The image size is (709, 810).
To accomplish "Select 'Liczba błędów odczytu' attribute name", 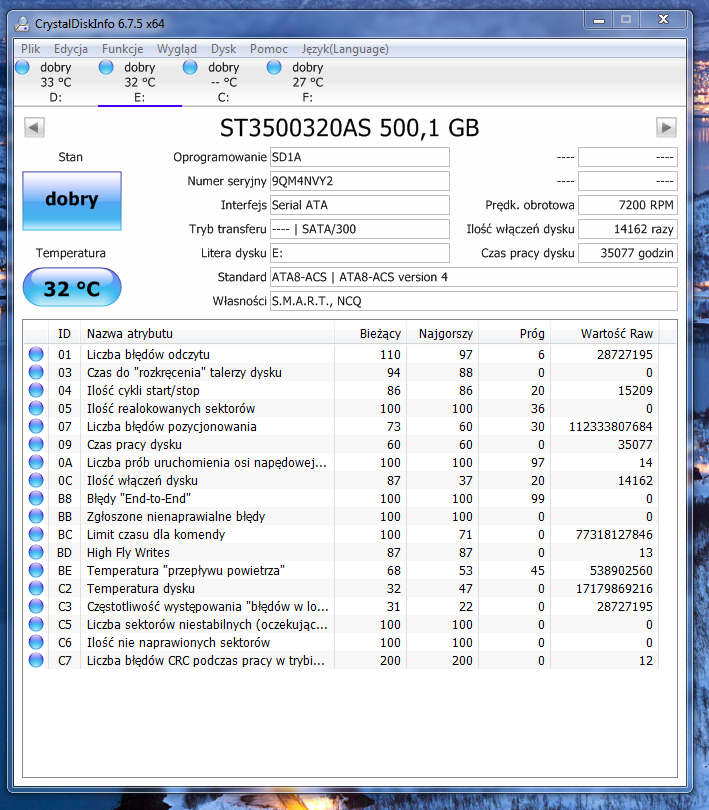I will 148,354.
